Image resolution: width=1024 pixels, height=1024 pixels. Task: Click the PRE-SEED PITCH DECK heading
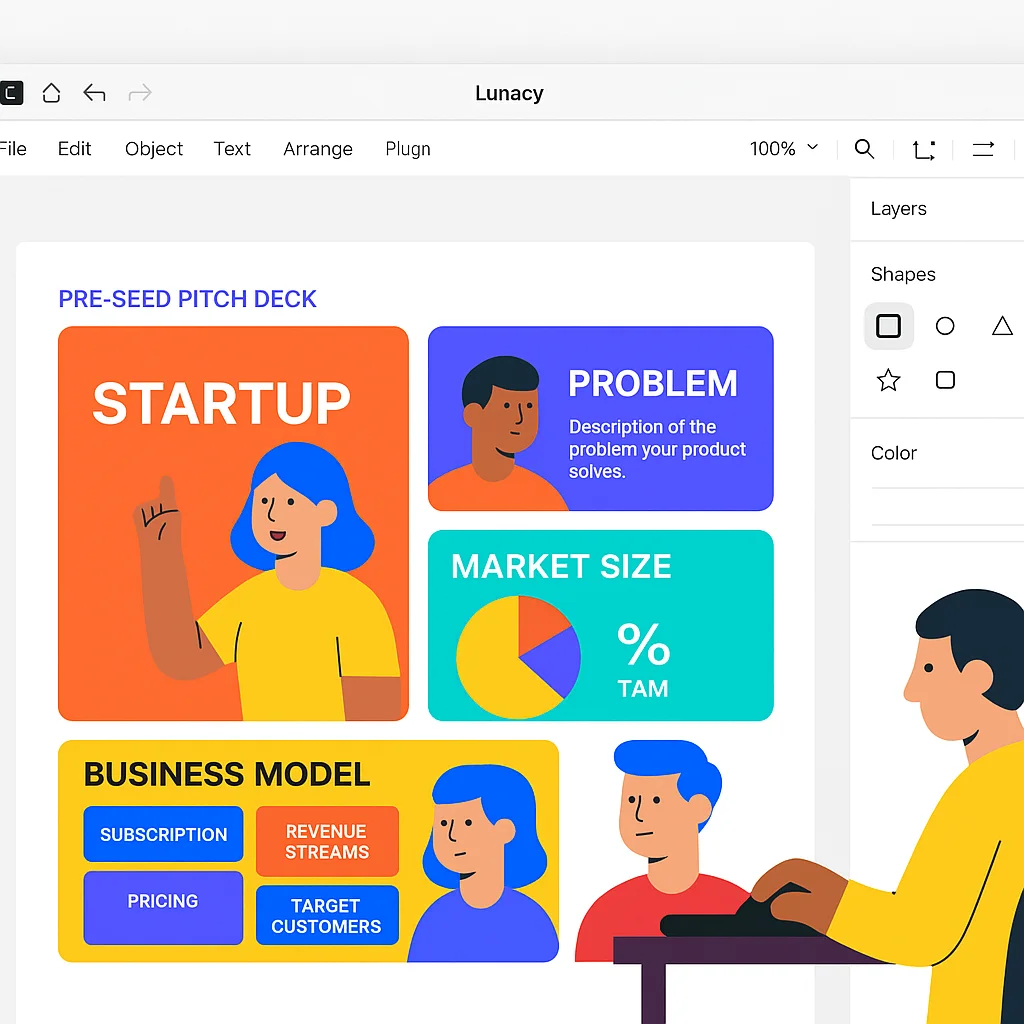click(187, 298)
